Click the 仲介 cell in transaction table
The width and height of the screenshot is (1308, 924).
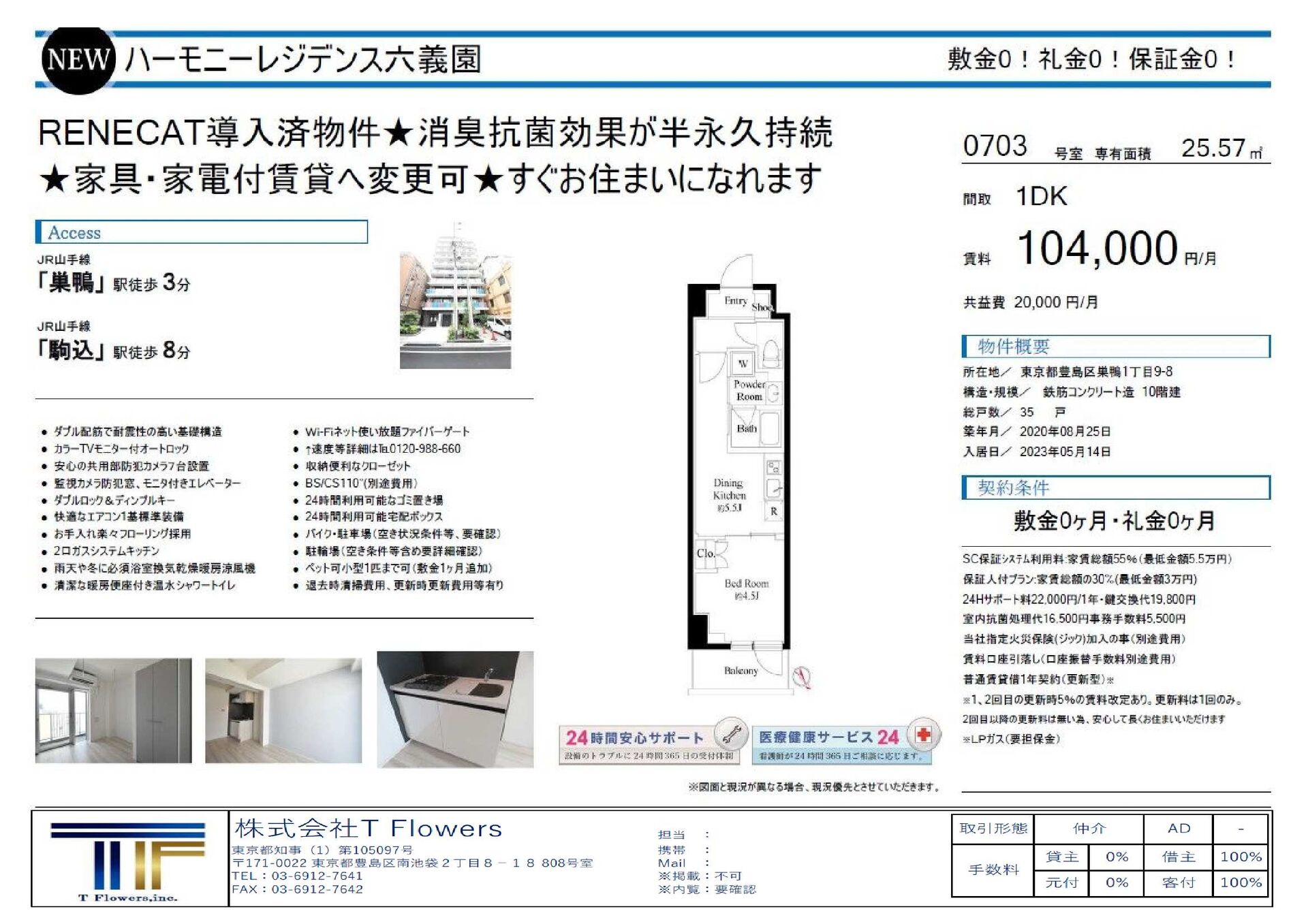pyautogui.click(x=1089, y=829)
